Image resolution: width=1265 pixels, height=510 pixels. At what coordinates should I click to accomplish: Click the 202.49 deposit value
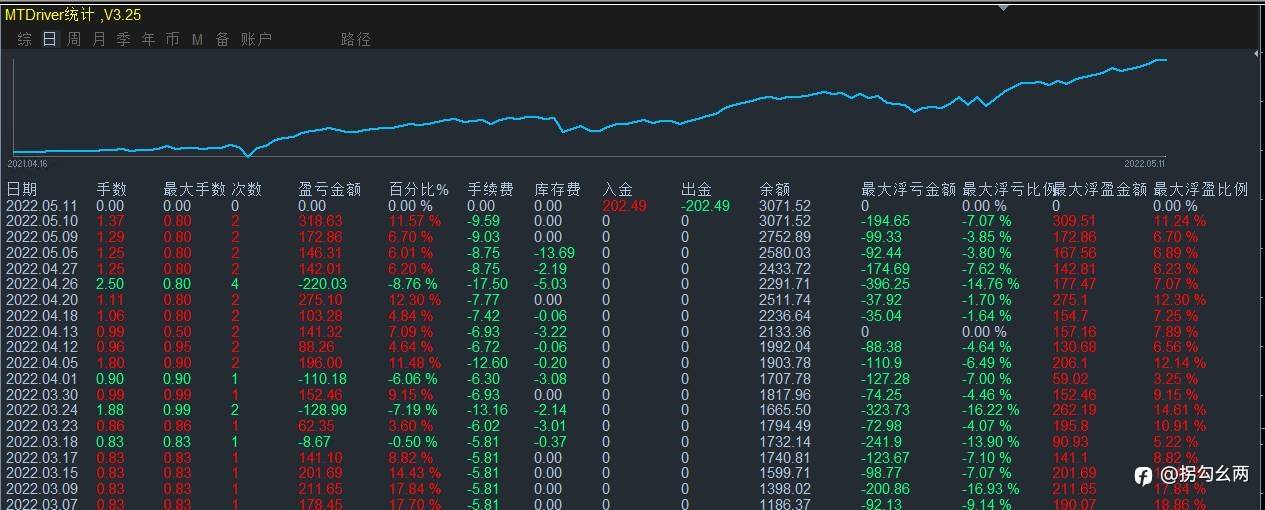point(625,205)
